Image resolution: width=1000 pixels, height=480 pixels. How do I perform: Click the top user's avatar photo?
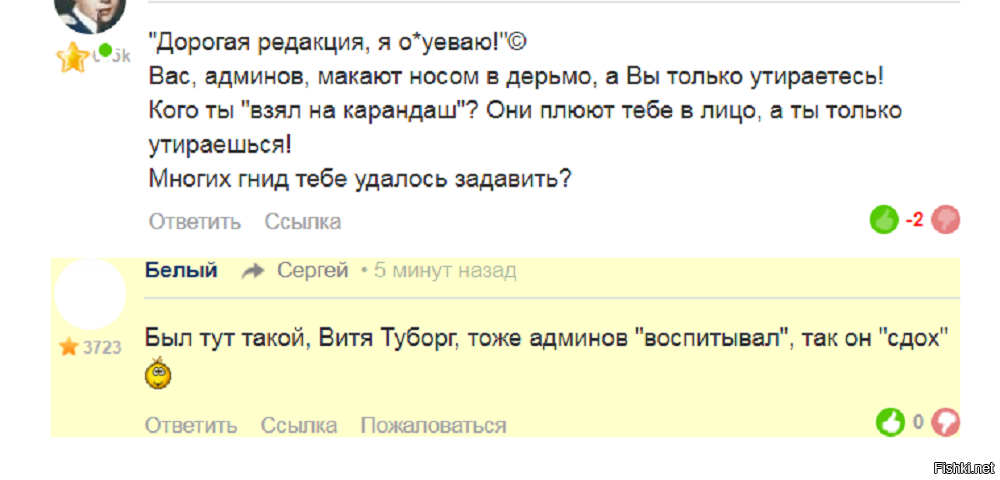pos(89,14)
